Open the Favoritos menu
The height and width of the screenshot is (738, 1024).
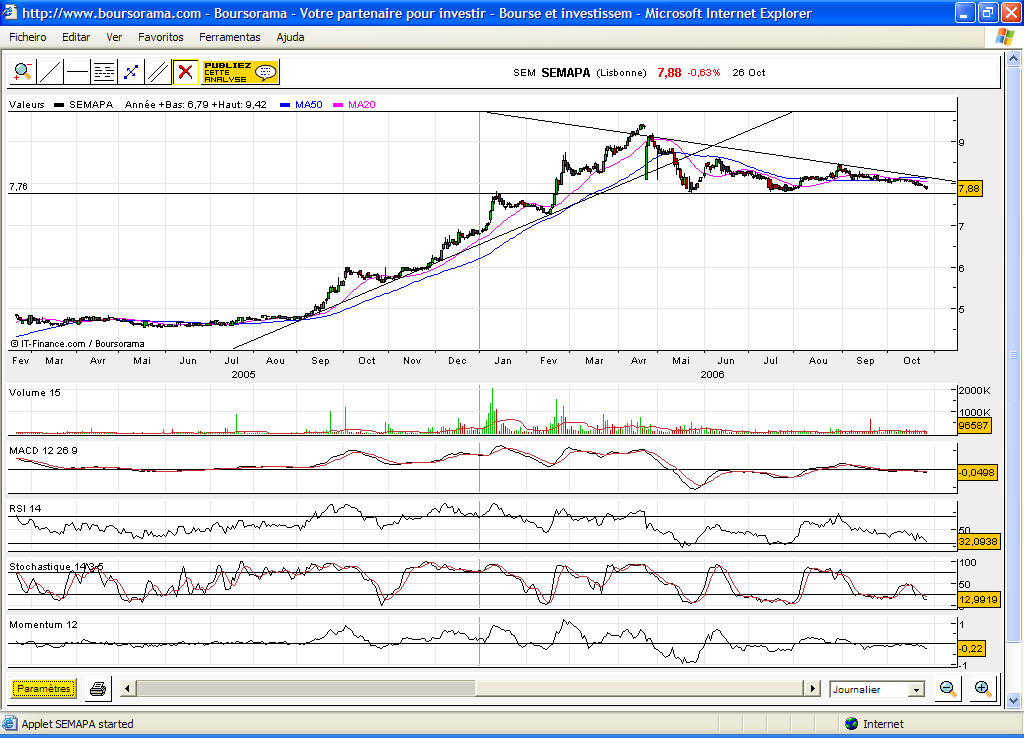[x=161, y=37]
